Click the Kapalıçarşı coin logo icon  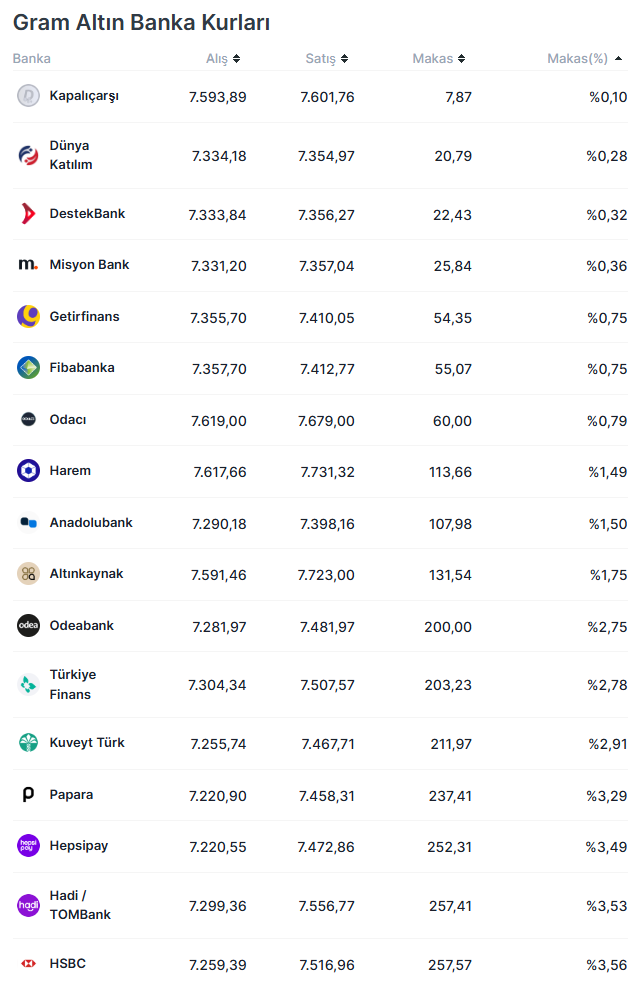pos(28,96)
